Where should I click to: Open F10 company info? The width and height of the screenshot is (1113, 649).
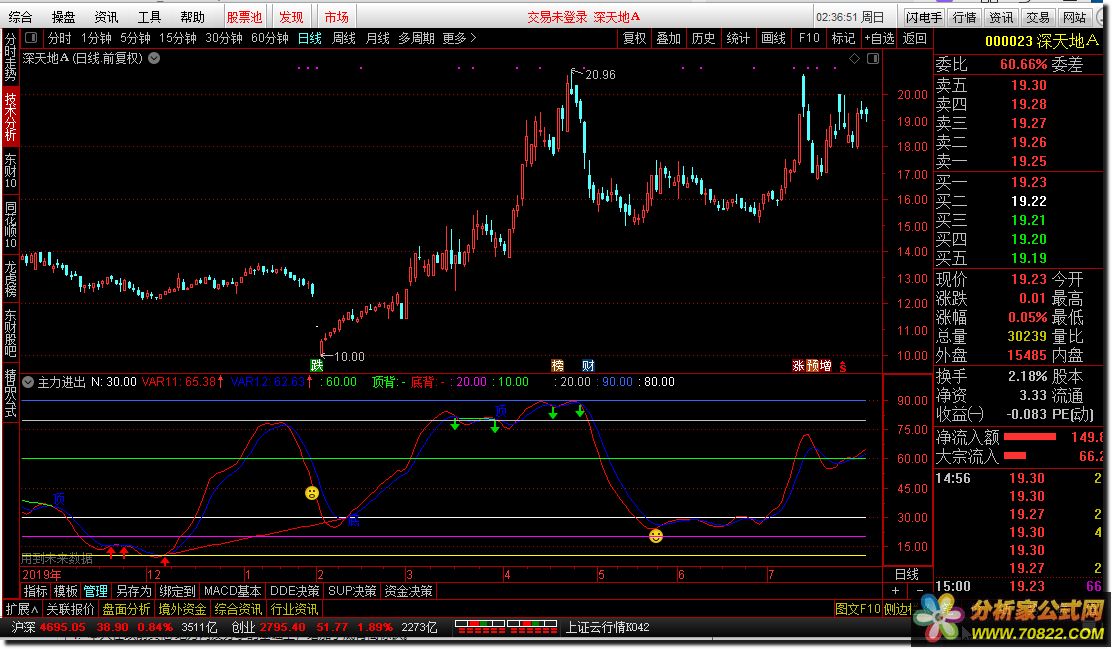pyautogui.click(x=808, y=38)
